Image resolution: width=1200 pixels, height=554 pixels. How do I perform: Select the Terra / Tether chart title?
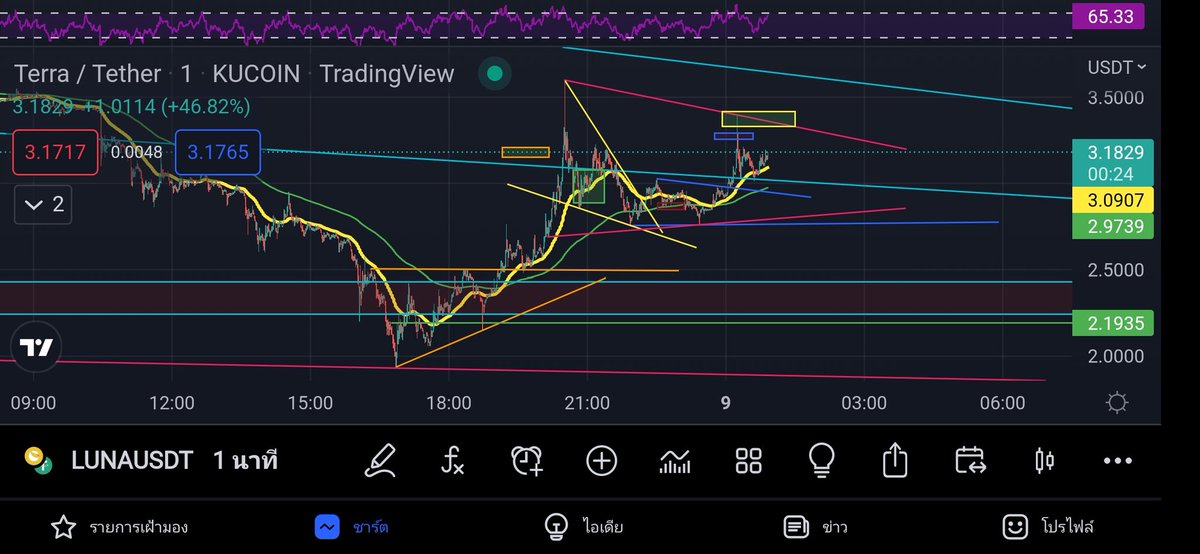87,74
